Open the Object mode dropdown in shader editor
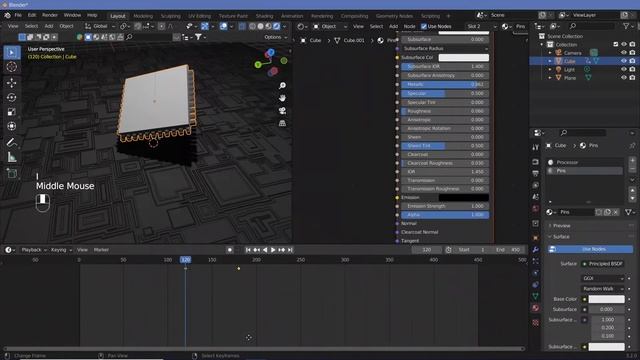 (330, 27)
